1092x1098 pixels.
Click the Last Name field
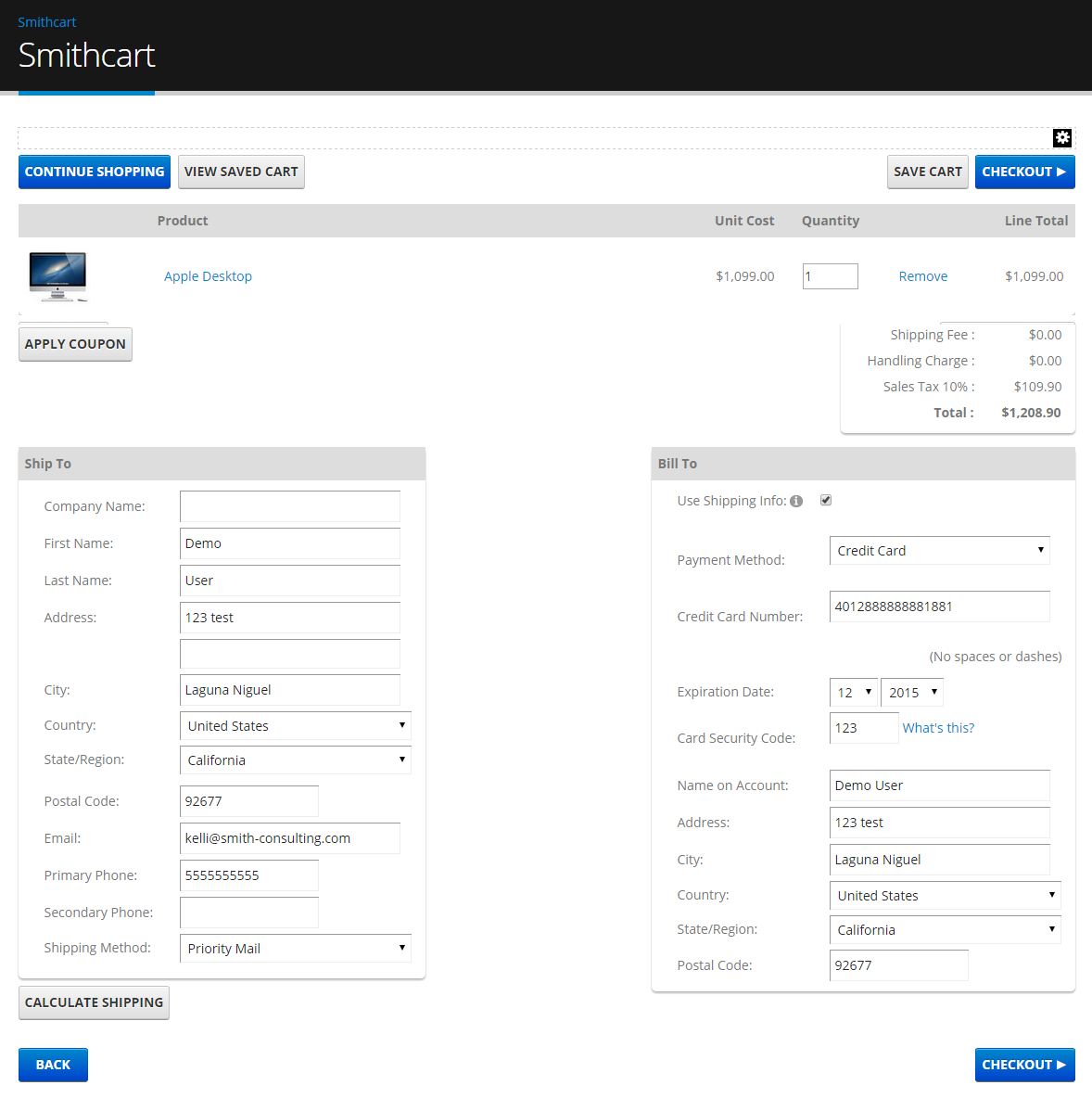(x=290, y=581)
